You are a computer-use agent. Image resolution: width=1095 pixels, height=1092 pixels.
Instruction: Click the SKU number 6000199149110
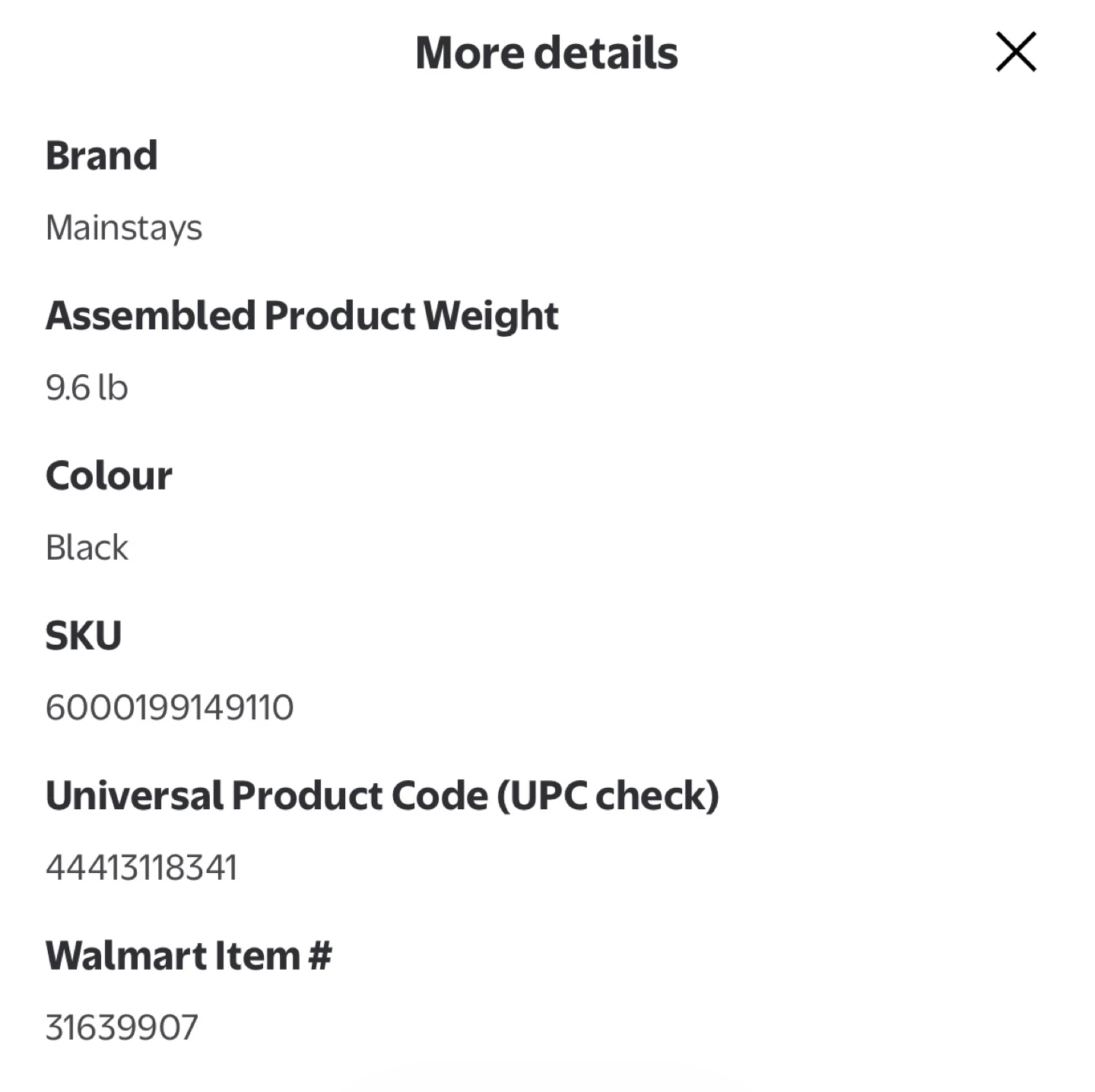170,708
